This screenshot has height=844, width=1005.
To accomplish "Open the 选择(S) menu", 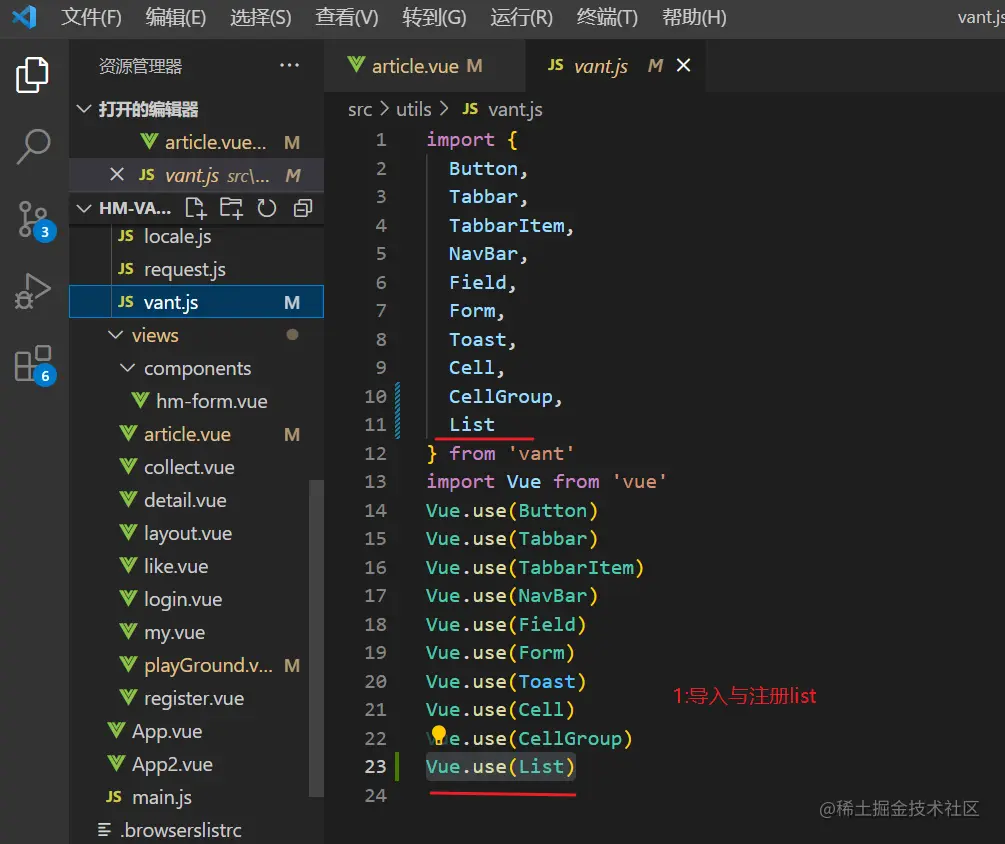I will (x=260, y=17).
